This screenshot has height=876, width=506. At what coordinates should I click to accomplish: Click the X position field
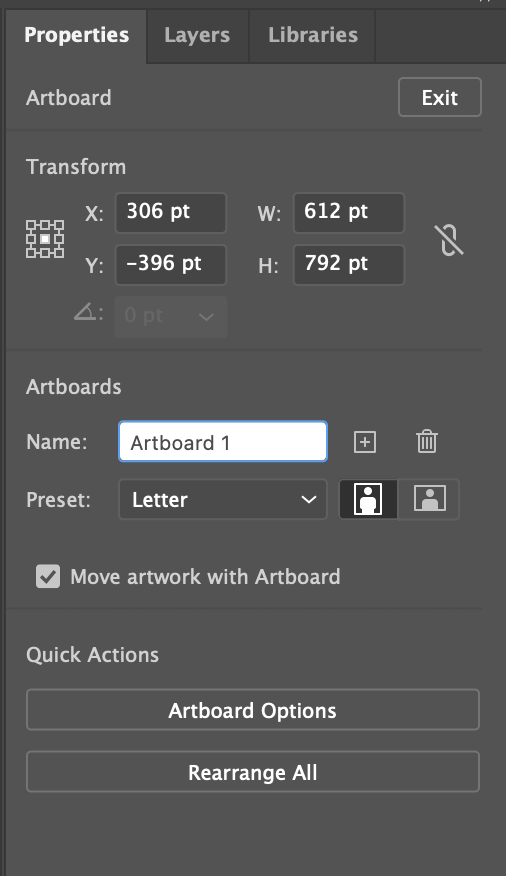[x=170, y=212]
